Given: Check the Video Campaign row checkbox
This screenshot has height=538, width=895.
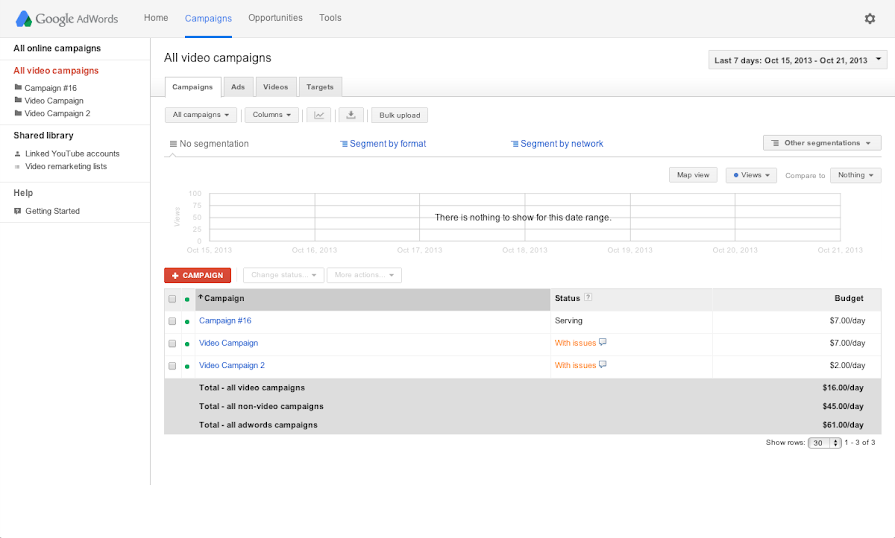Looking at the screenshot, I should click(x=172, y=343).
